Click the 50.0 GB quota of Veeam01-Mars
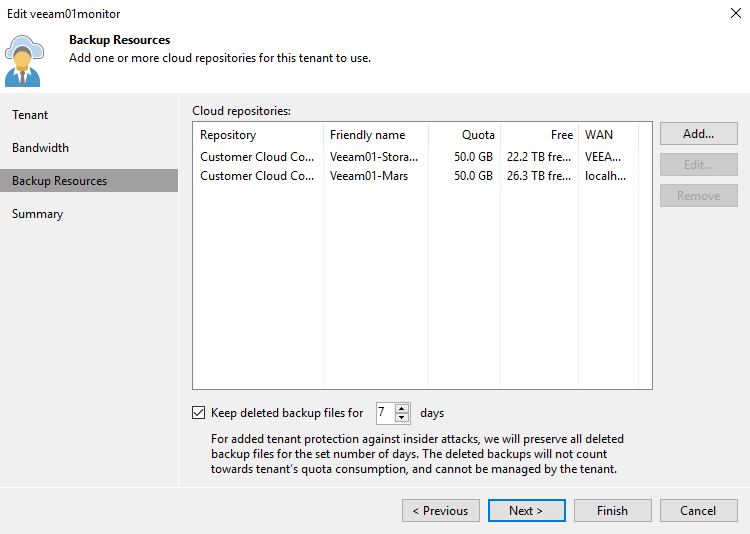750x534 pixels. [x=474, y=176]
